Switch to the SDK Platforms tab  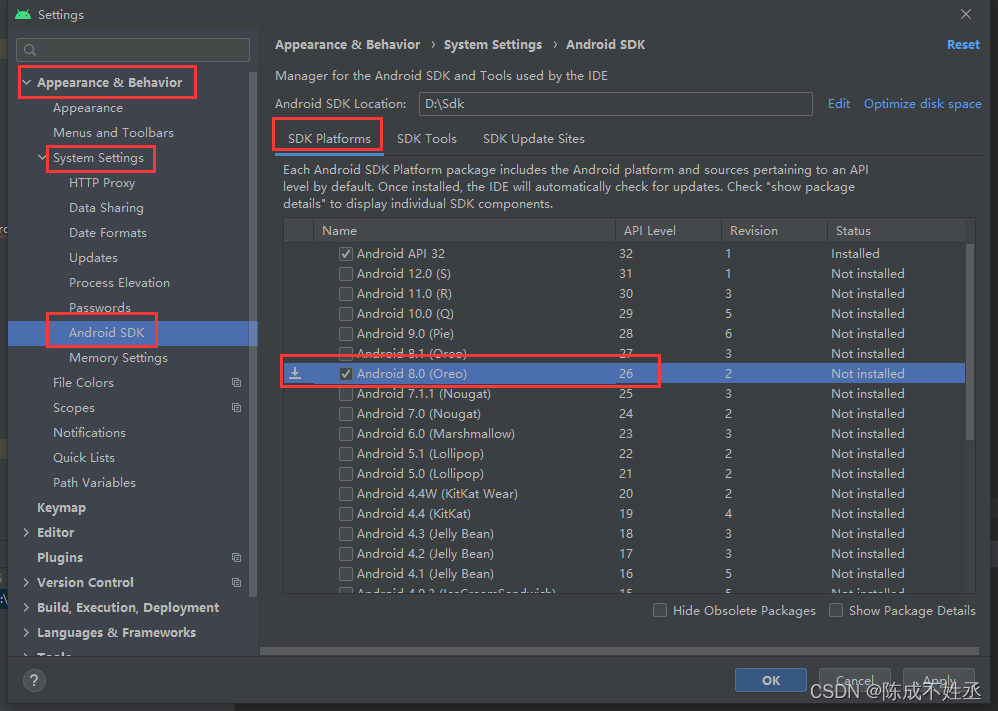pyautogui.click(x=329, y=139)
